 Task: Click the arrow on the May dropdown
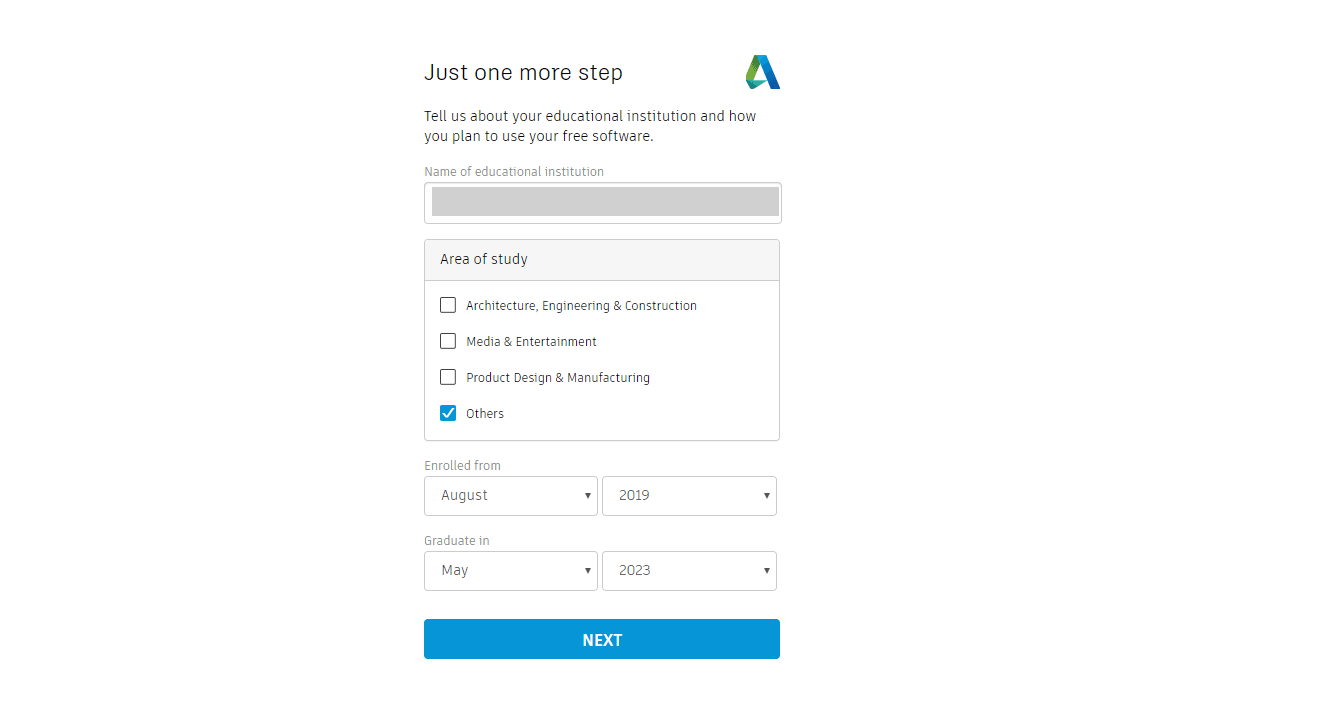pos(588,571)
